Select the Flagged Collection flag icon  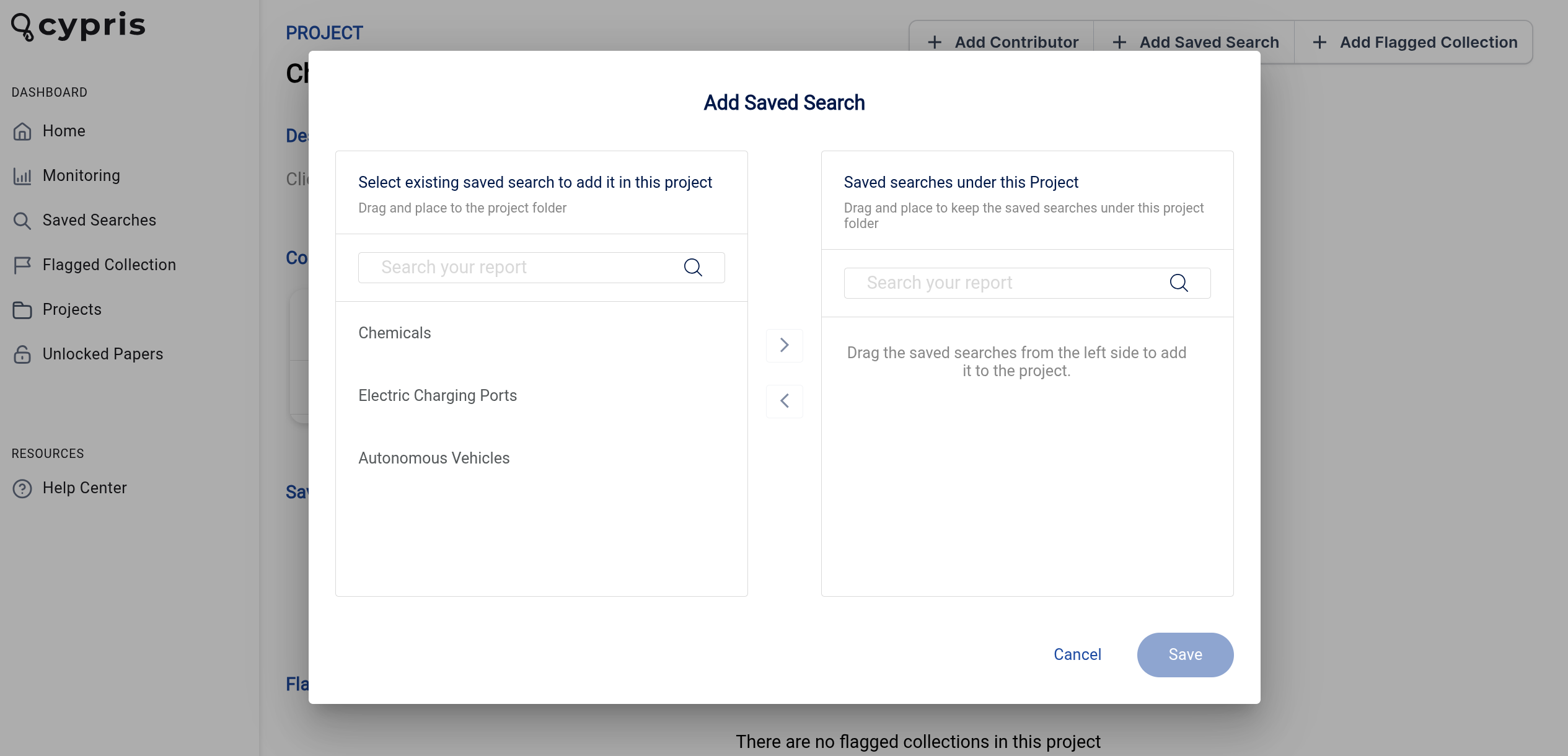click(x=22, y=265)
